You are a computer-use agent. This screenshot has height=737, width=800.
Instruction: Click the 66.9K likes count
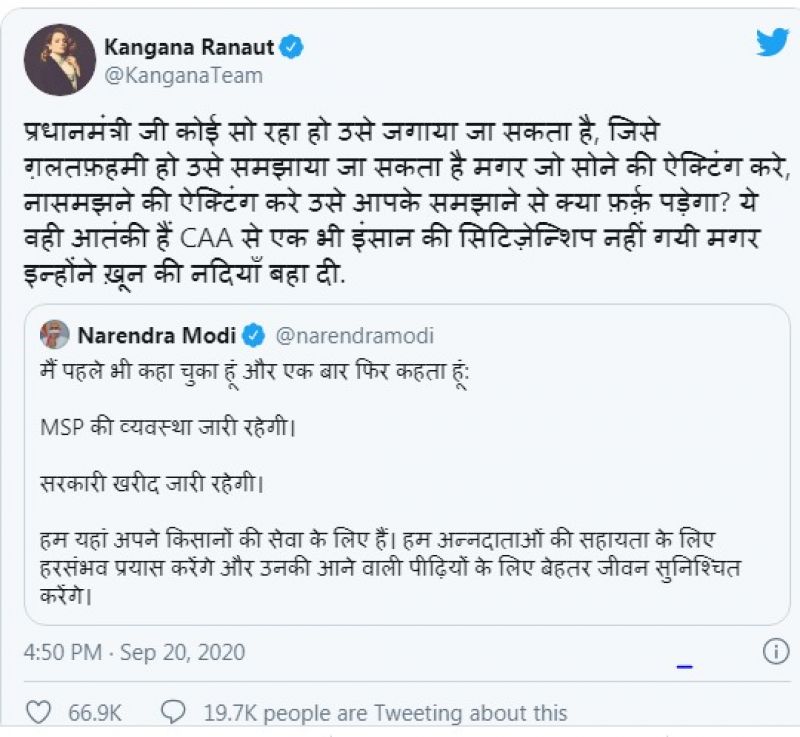[x=95, y=713]
